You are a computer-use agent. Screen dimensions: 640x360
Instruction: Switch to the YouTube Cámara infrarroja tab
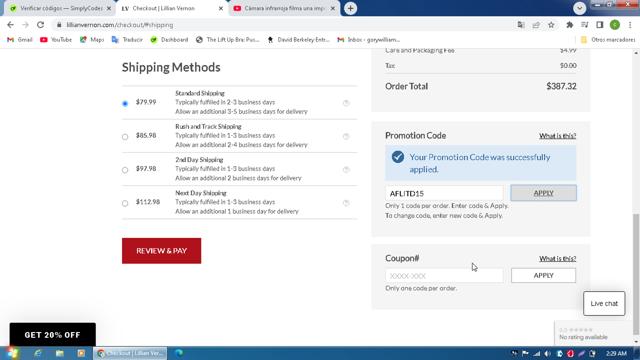click(284, 8)
